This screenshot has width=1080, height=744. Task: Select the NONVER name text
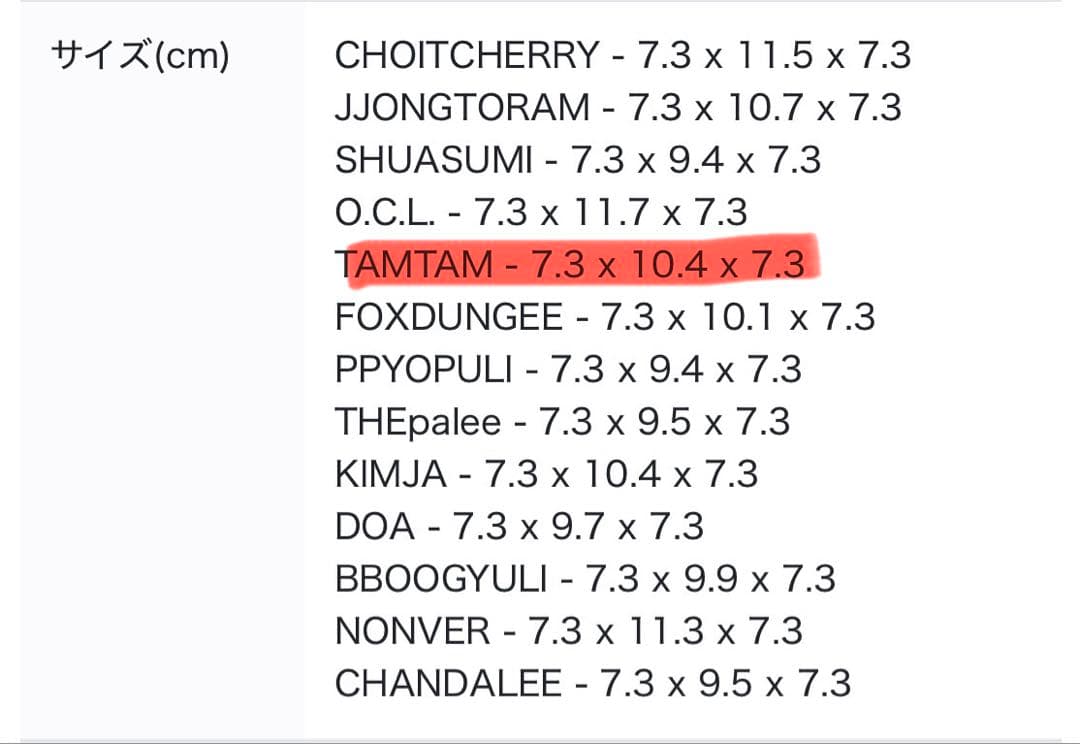click(x=413, y=632)
